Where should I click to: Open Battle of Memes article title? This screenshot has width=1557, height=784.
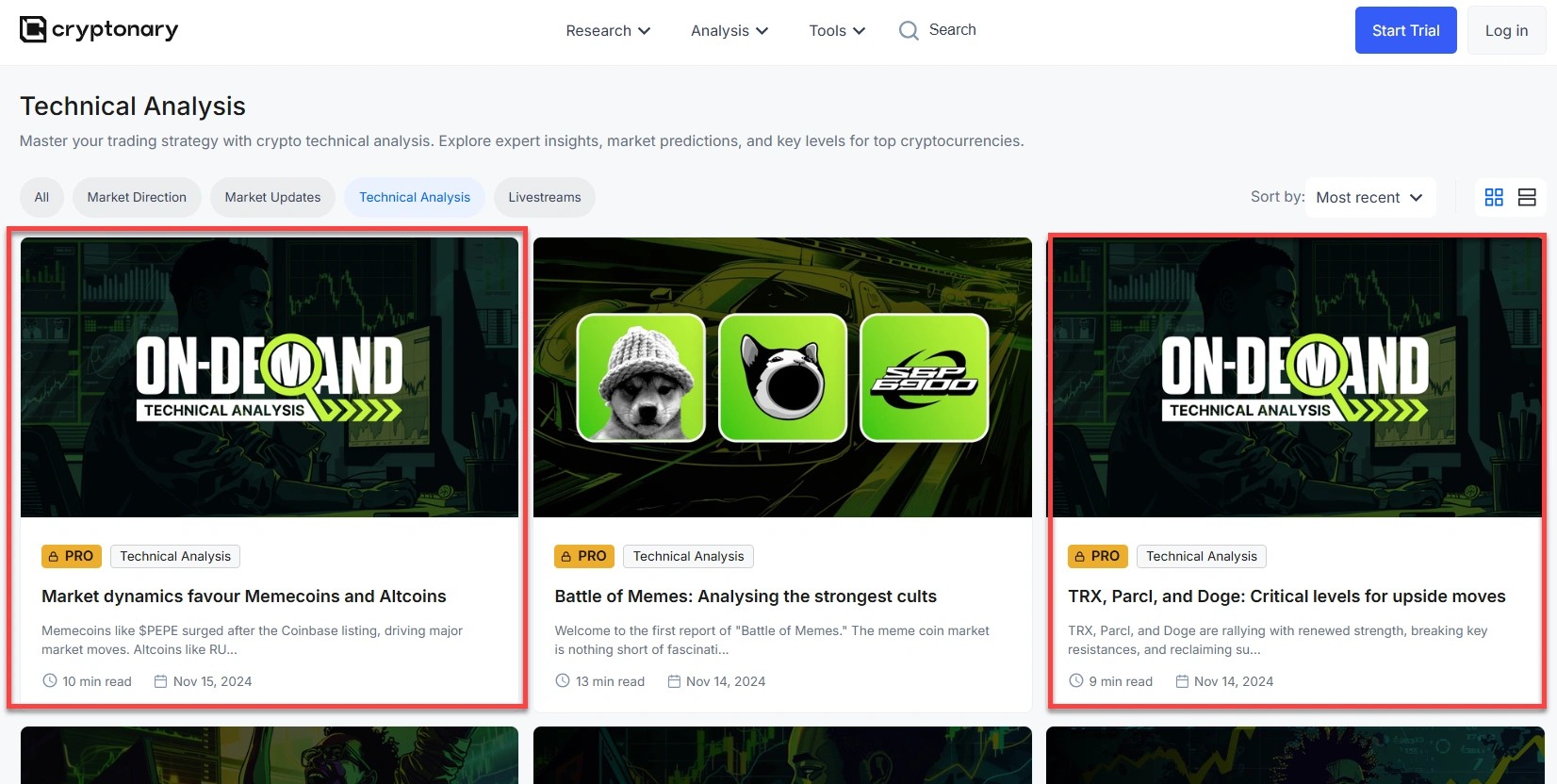[745, 596]
